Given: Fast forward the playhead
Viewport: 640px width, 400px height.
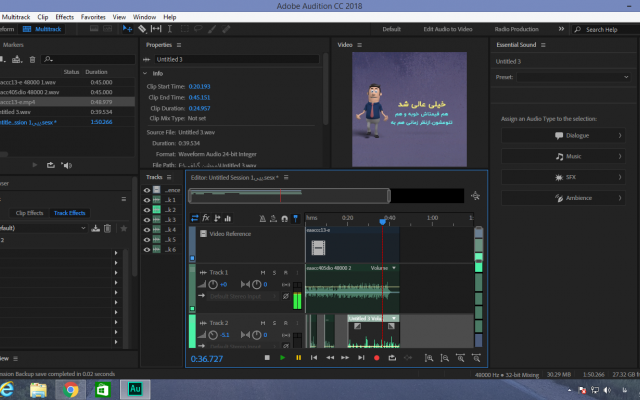Looking at the screenshot, I should click(345, 358).
